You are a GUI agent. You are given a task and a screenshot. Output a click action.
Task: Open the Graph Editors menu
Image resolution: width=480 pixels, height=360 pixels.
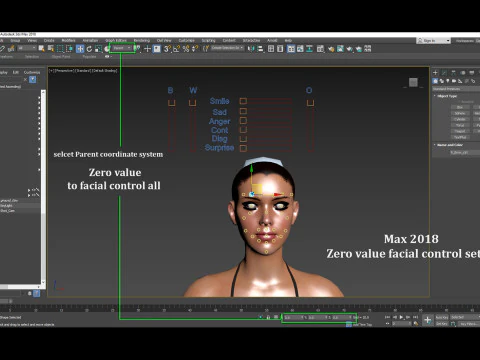point(116,41)
